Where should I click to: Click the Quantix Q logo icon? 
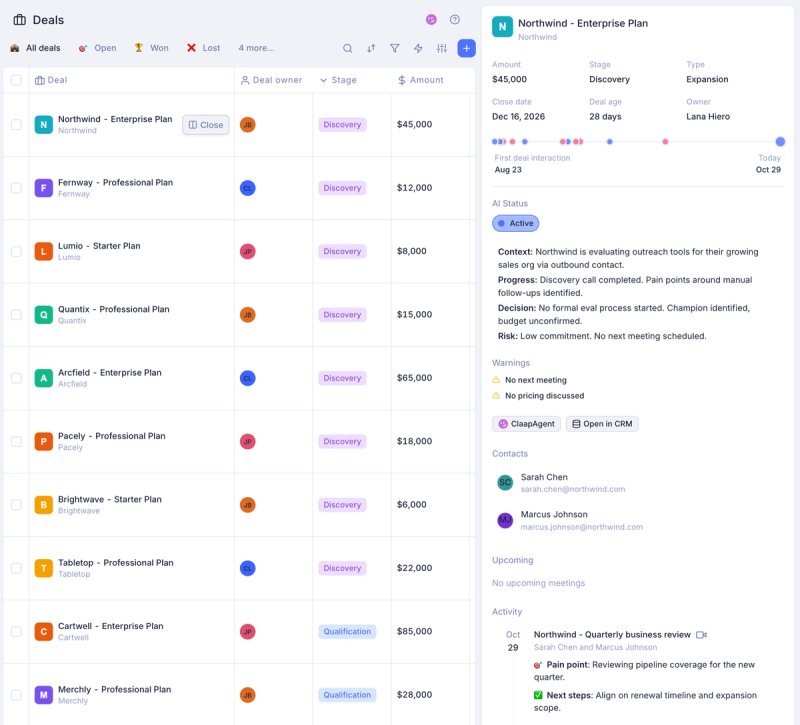pos(43,315)
